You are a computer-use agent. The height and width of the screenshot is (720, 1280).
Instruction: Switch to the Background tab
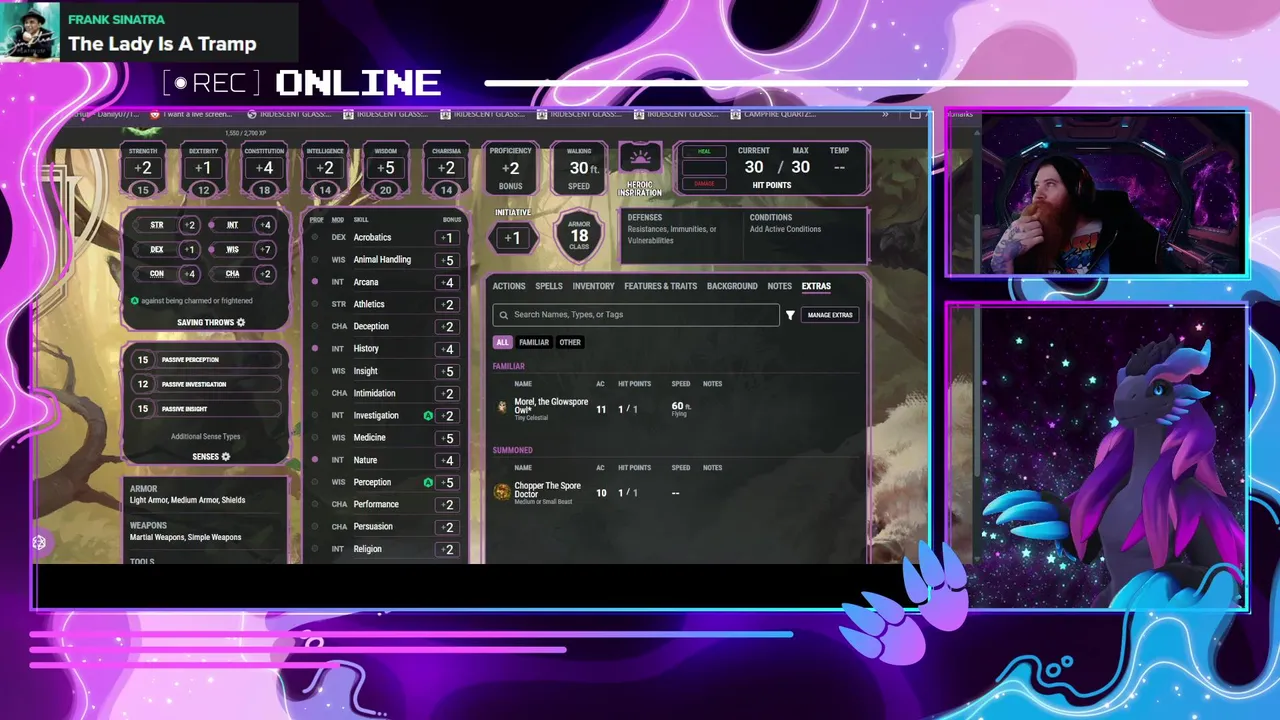[732, 286]
